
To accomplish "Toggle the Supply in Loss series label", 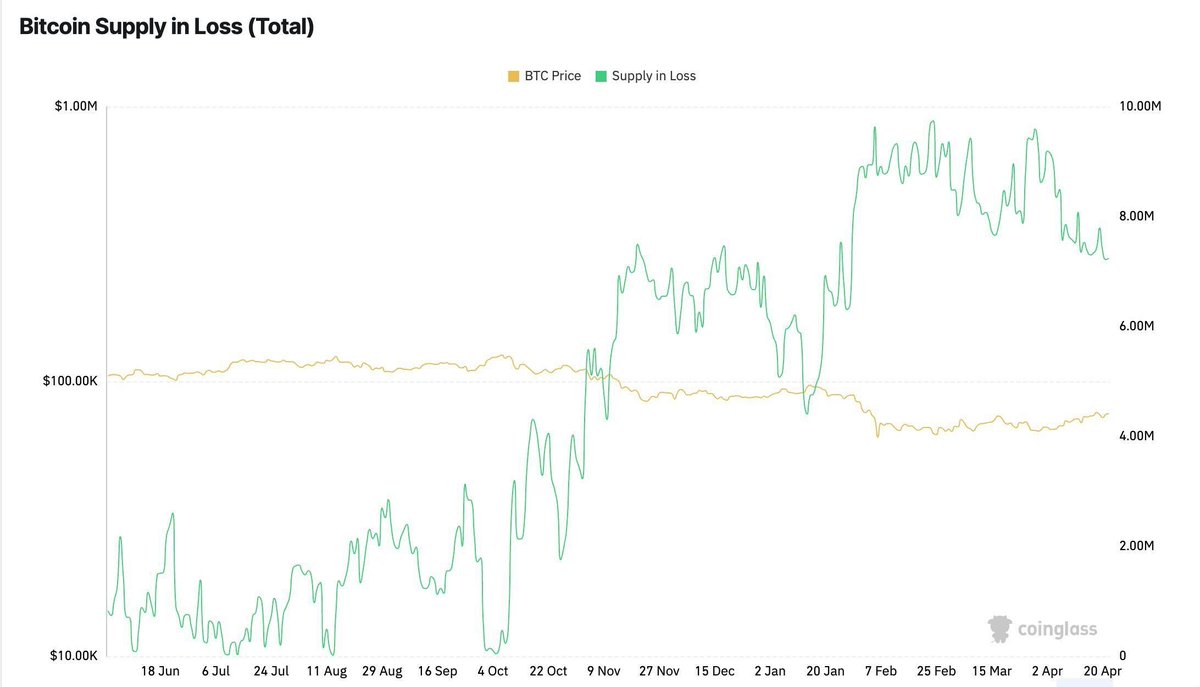I will click(x=653, y=76).
